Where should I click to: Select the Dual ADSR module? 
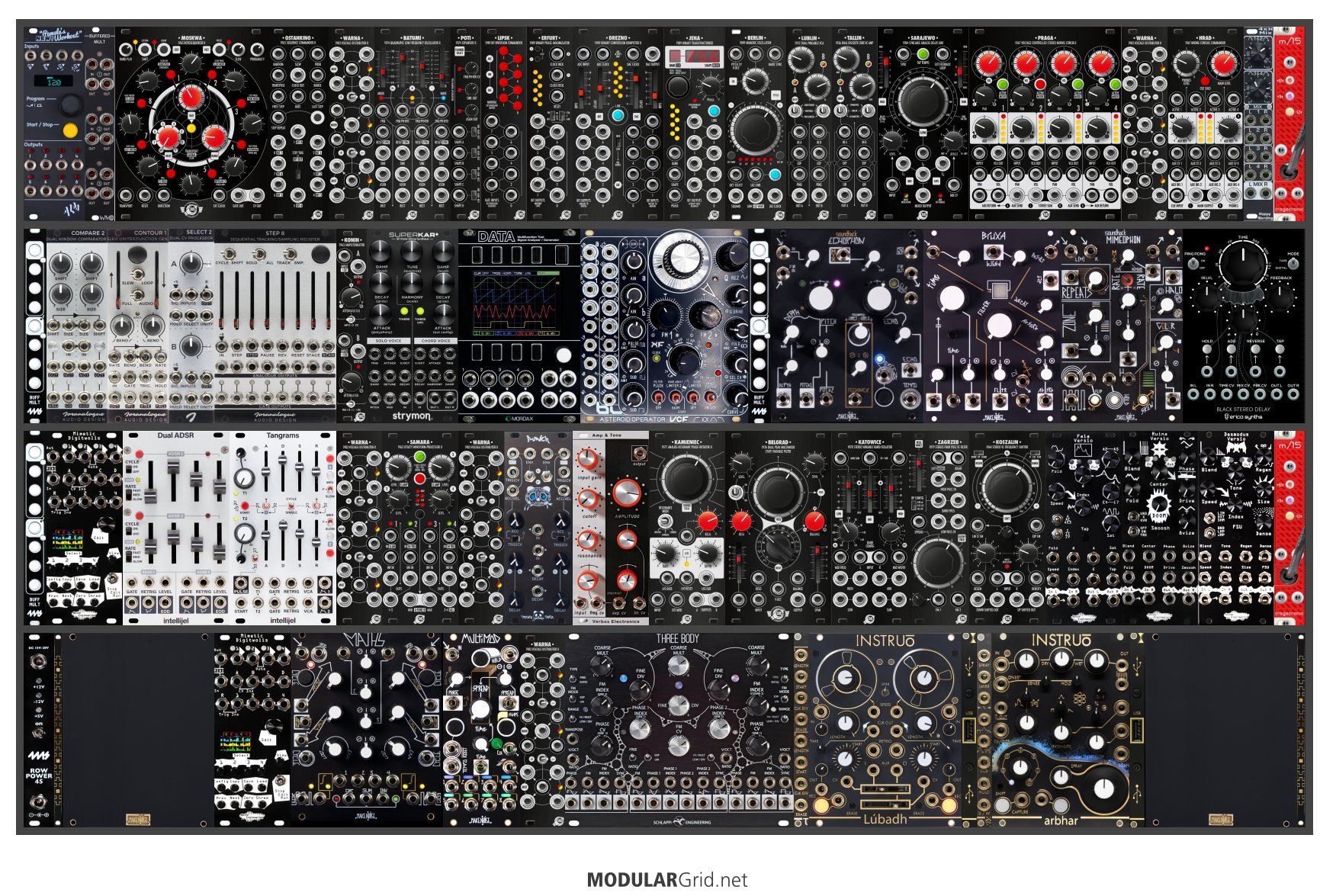[176, 528]
